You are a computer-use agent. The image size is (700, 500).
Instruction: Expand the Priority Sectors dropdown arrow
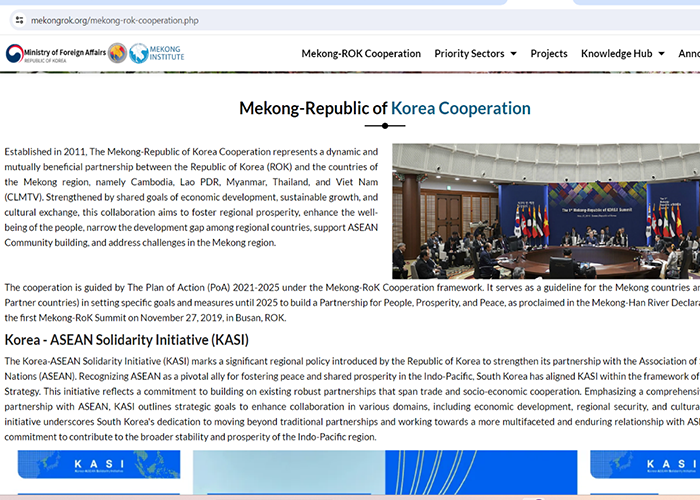point(513,54)
